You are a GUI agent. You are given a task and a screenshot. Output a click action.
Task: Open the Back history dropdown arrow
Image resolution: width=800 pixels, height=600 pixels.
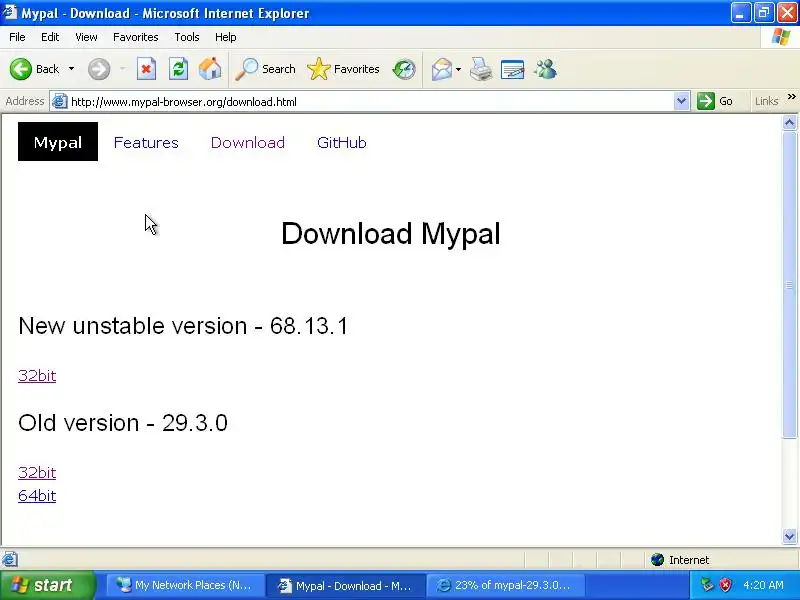(71, 69)
